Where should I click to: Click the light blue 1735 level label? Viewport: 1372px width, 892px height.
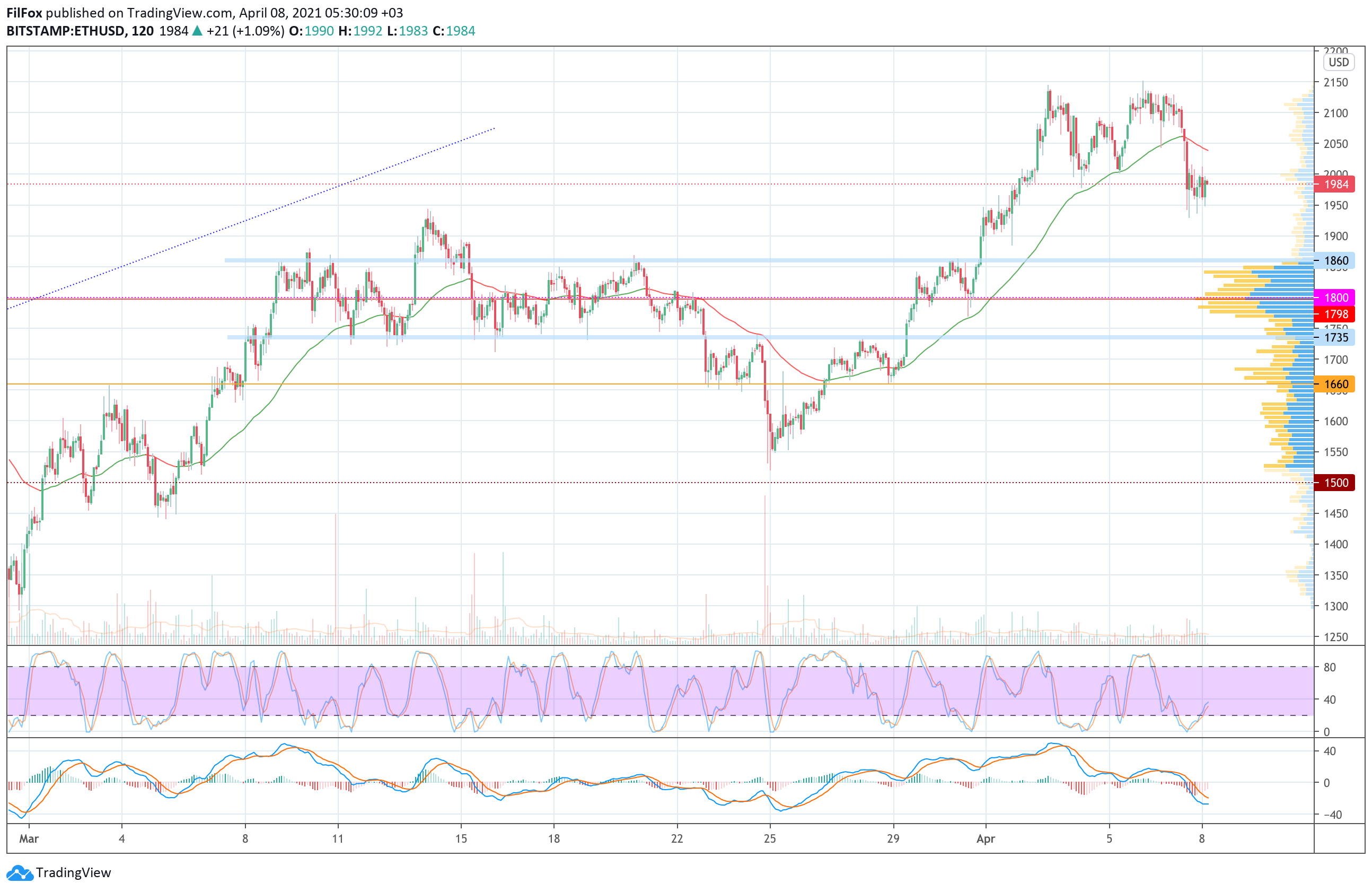coord(1335,338)
